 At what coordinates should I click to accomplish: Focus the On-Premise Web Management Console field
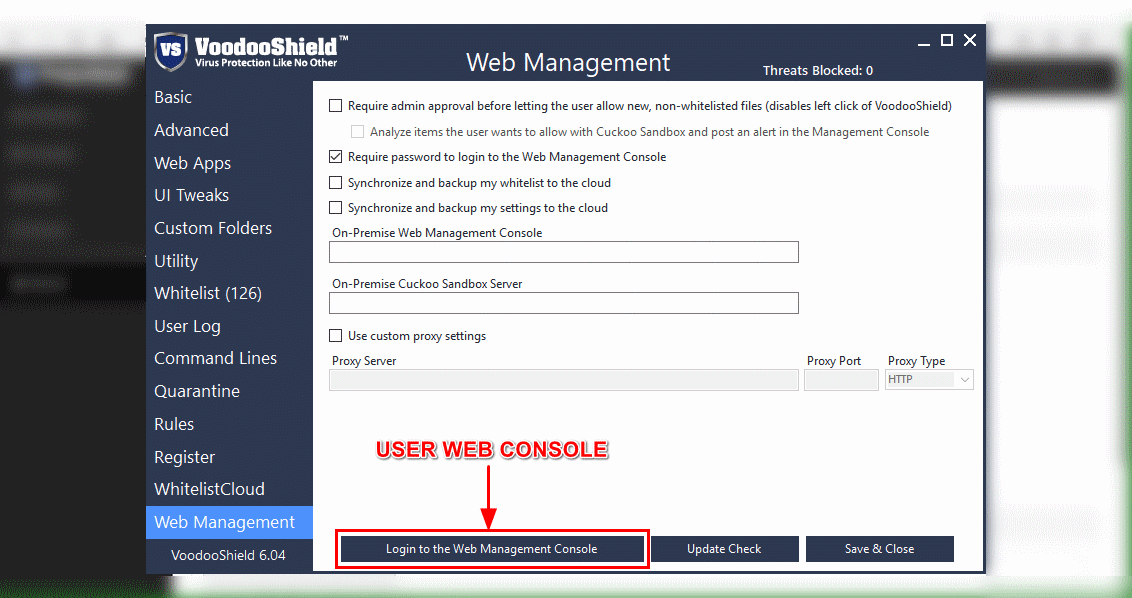[x=564, y=252]
